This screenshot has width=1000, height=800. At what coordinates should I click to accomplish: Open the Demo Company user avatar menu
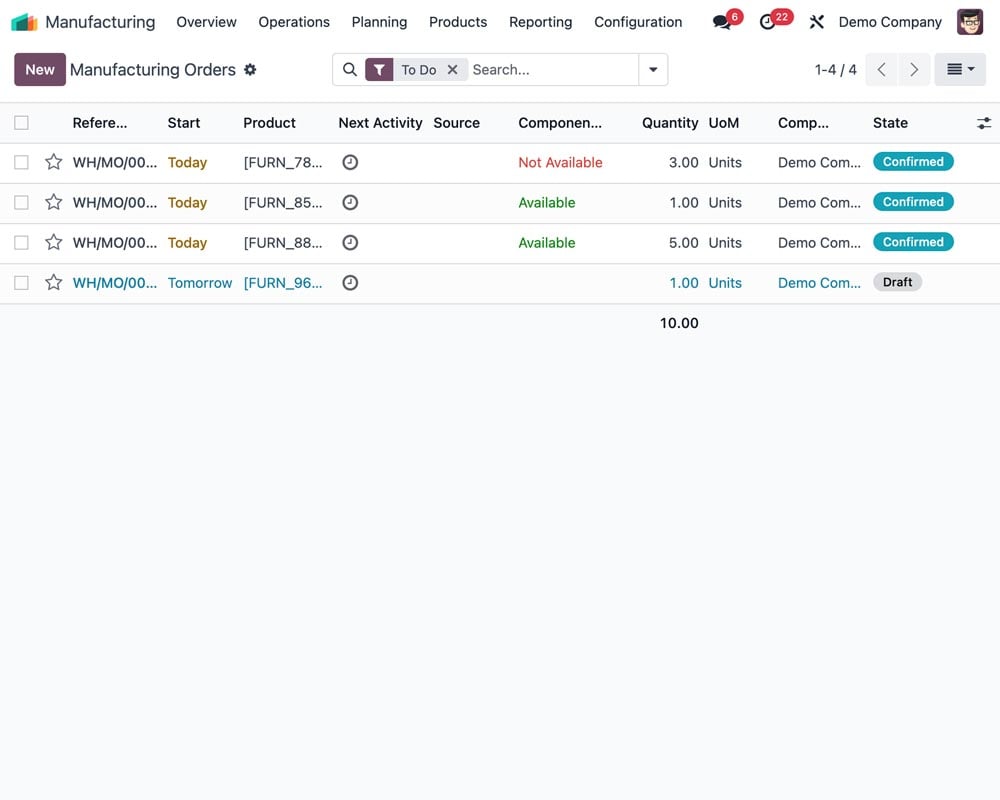[969, 21]
